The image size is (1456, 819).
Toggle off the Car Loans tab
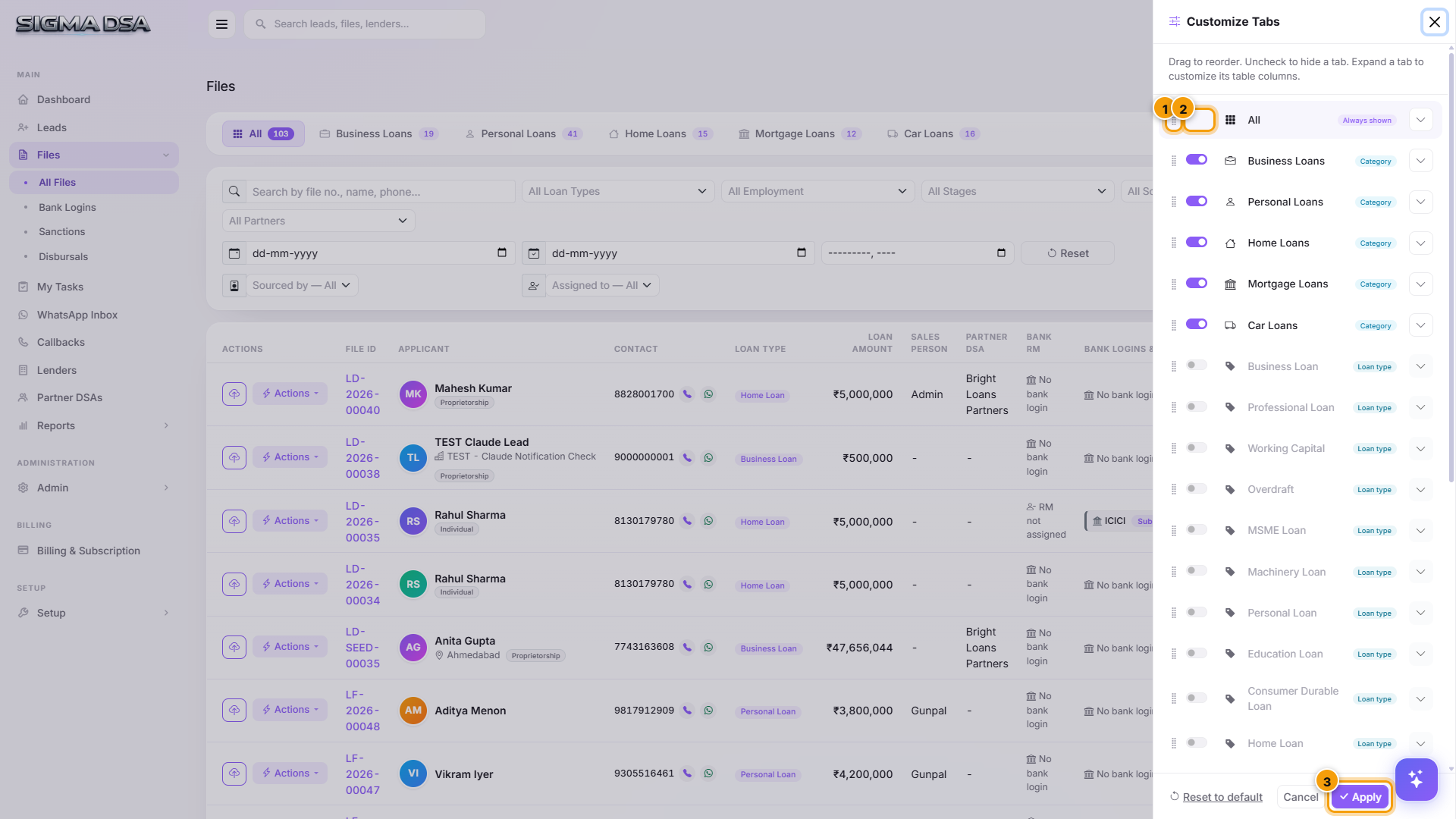pyautogui.click(x=1197, y=324)
